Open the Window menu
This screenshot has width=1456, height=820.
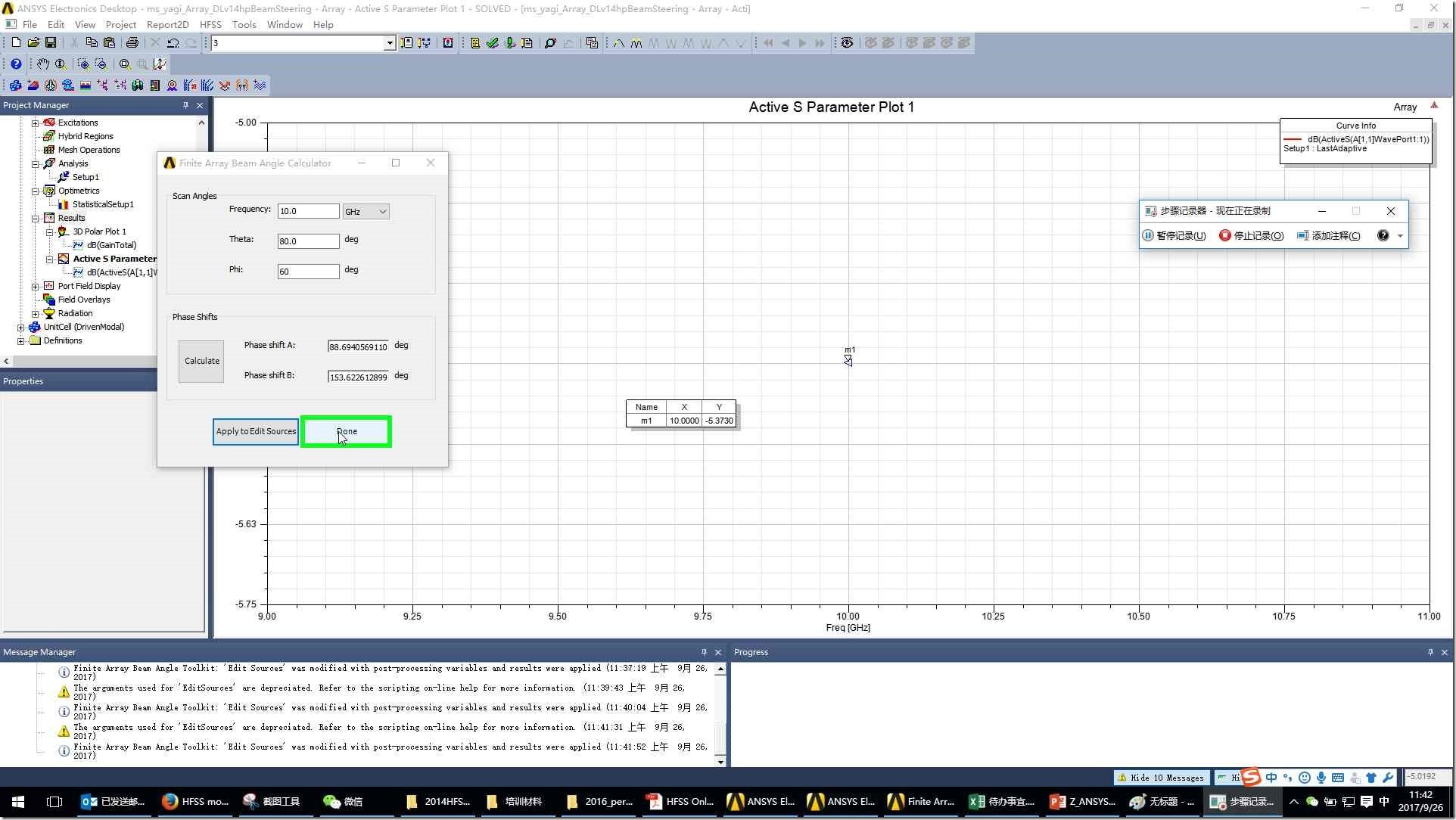(x=285, y=24)
